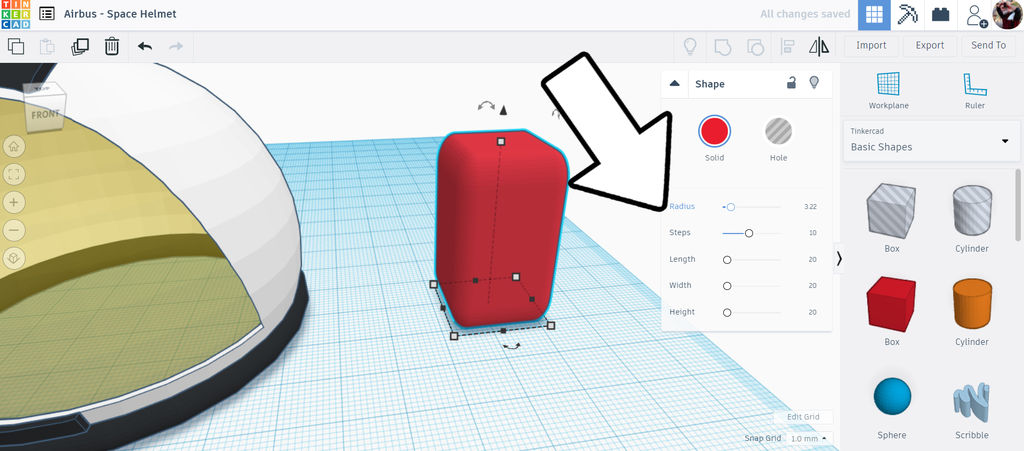Screen dimensions: 1024x451
Task: Click the Radius slider handle
Action: tap(731, 207)
